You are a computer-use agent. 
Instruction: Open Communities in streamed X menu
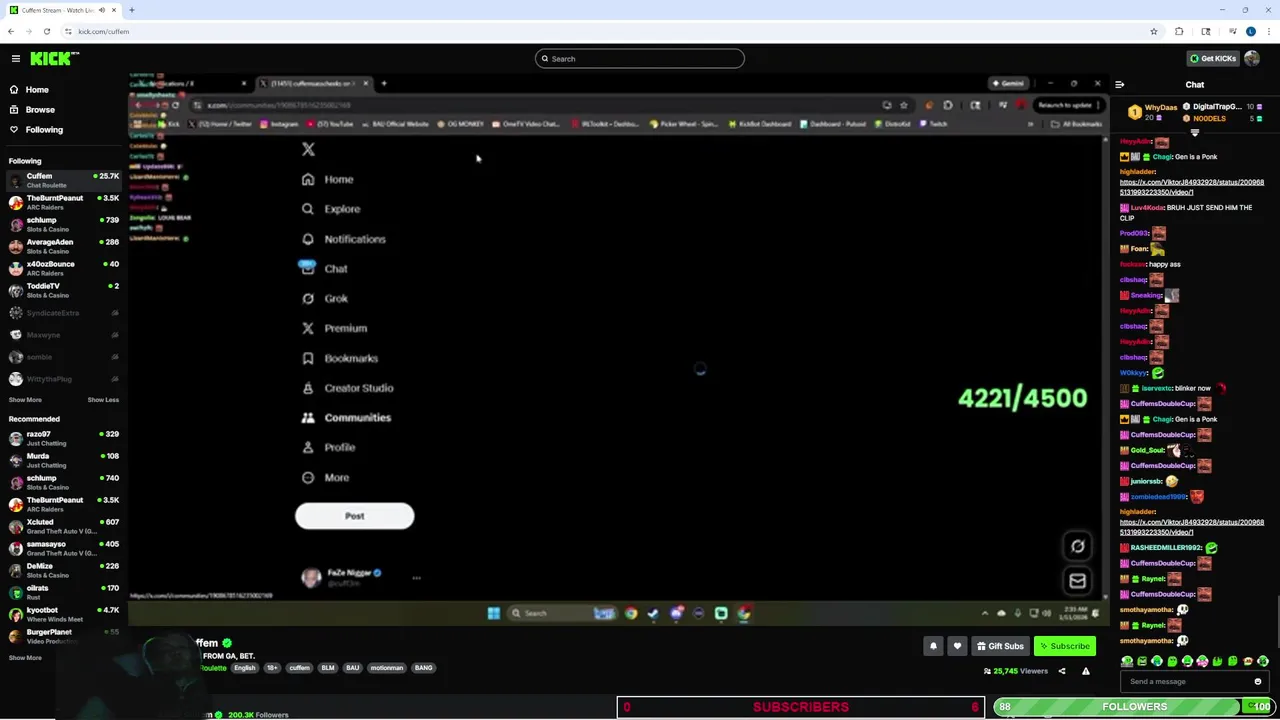click(x=346, y=418)
